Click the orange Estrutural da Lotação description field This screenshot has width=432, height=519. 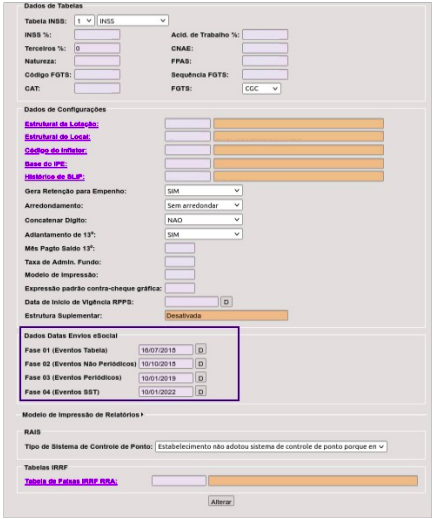click(x=299, y=124)
